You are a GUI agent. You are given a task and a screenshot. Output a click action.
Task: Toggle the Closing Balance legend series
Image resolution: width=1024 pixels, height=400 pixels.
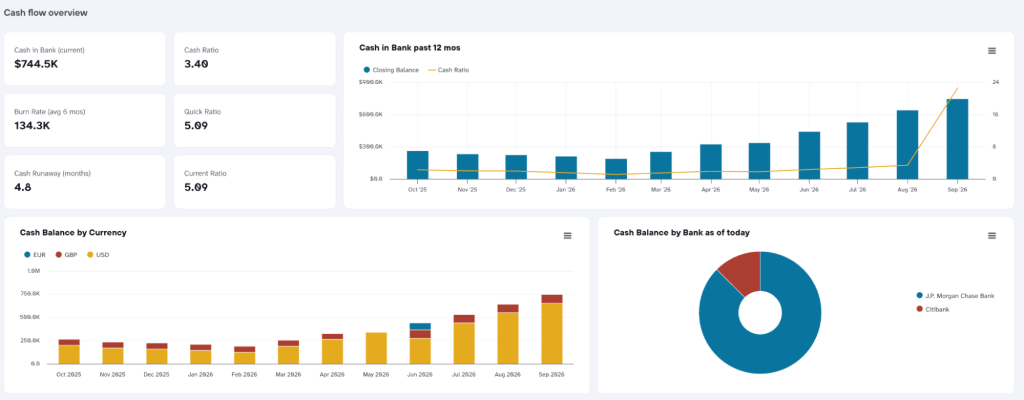pyautogui.click(x=391, y=70)
